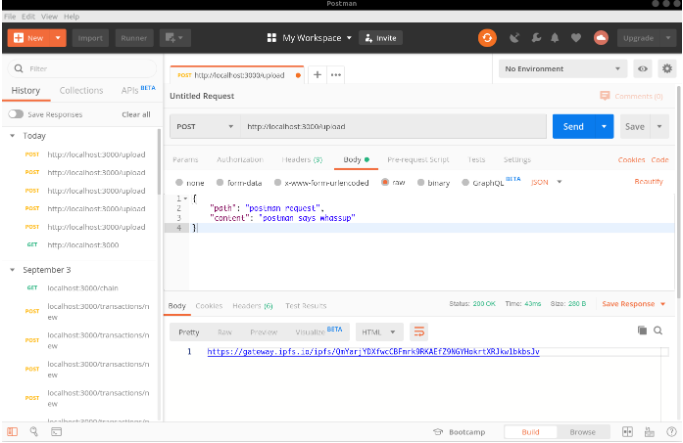Open the tab options three-dots icon
Screen dimensions: 683x443
tap(335, 75)
